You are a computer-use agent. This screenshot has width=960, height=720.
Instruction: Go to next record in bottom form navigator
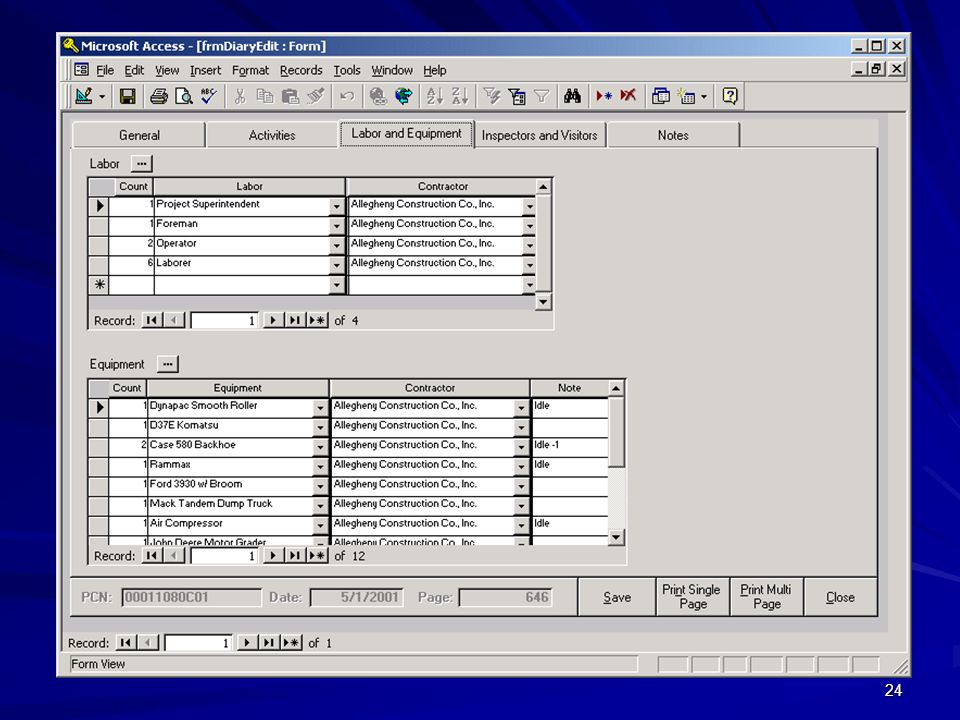tap(247, 643)
